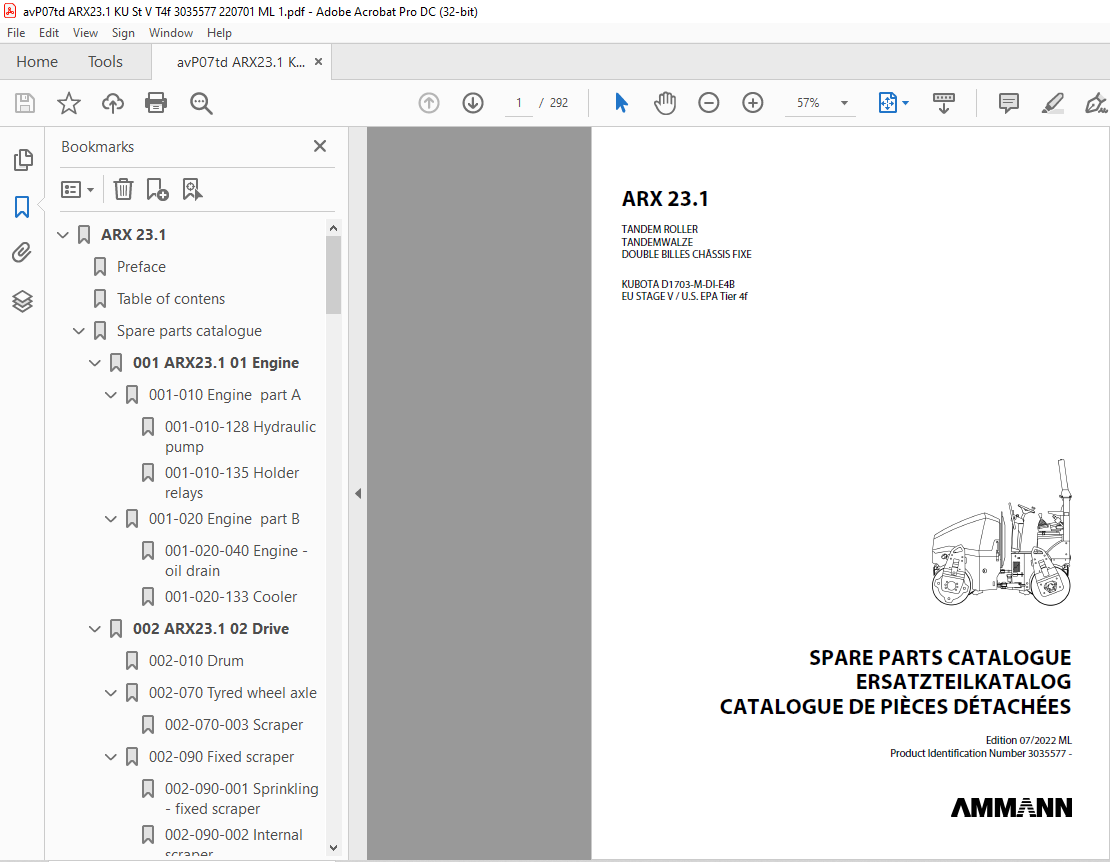Go to next page arrow
This screenshot has width=1110, height=862.
(473, 103)
